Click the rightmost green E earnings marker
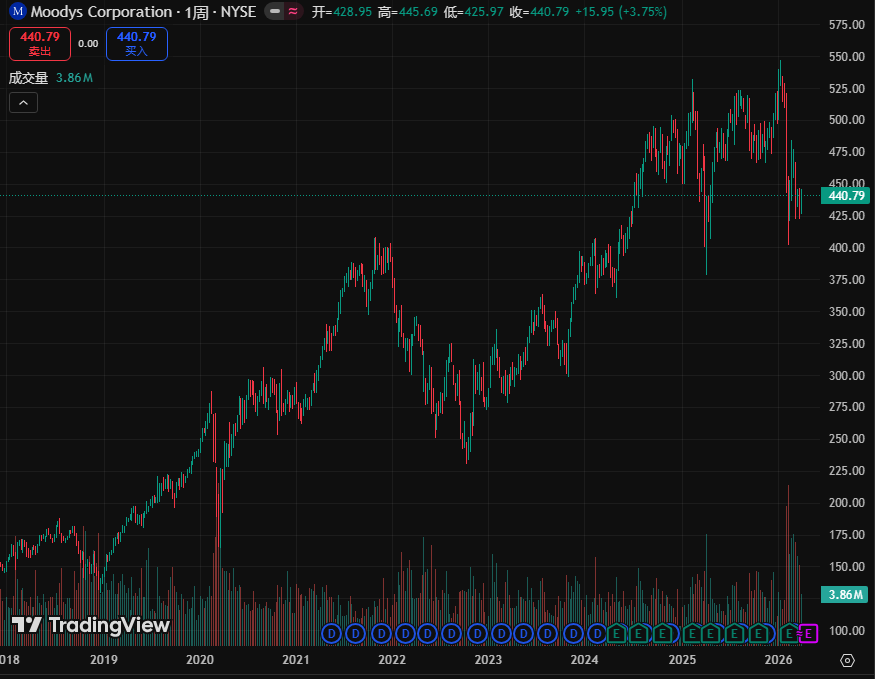The width and height of the screenshot is (875, 679). 789,633
